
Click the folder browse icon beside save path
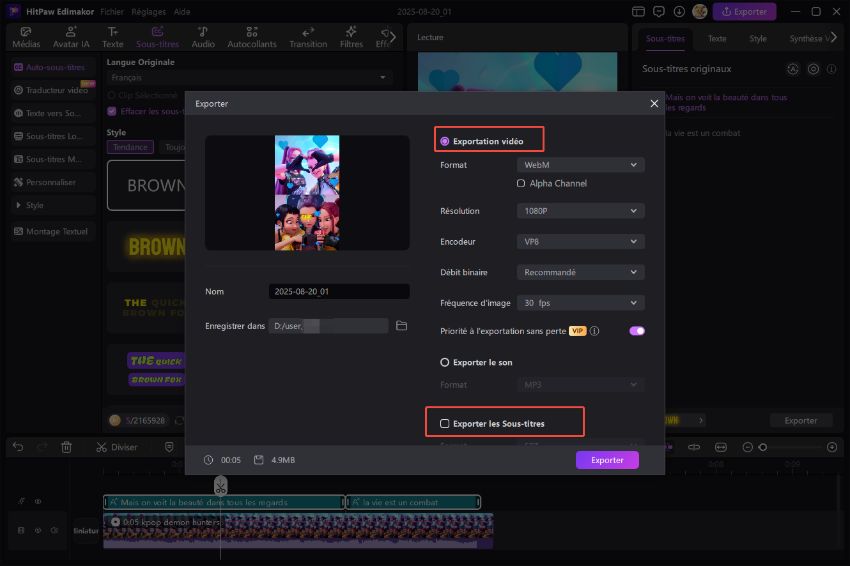pyautogui.click(x=401, y=326)
